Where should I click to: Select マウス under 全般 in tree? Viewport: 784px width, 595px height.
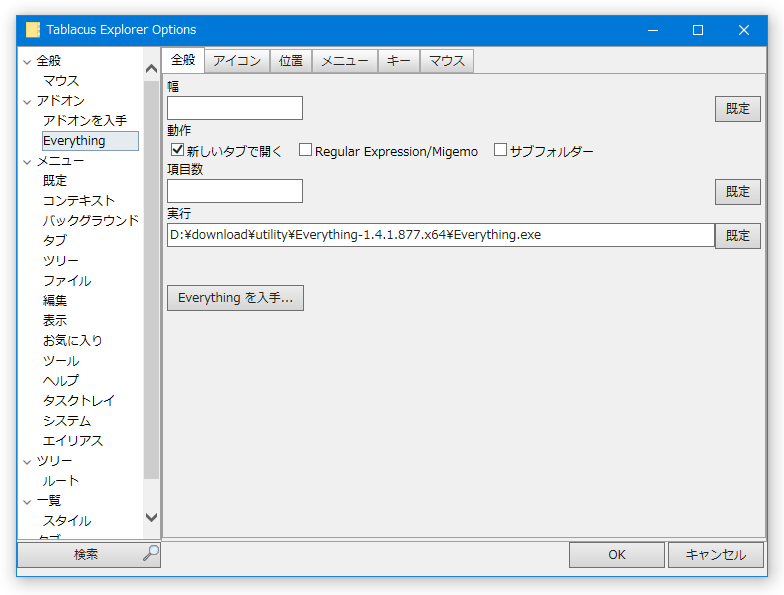click(x=61, y=81)
